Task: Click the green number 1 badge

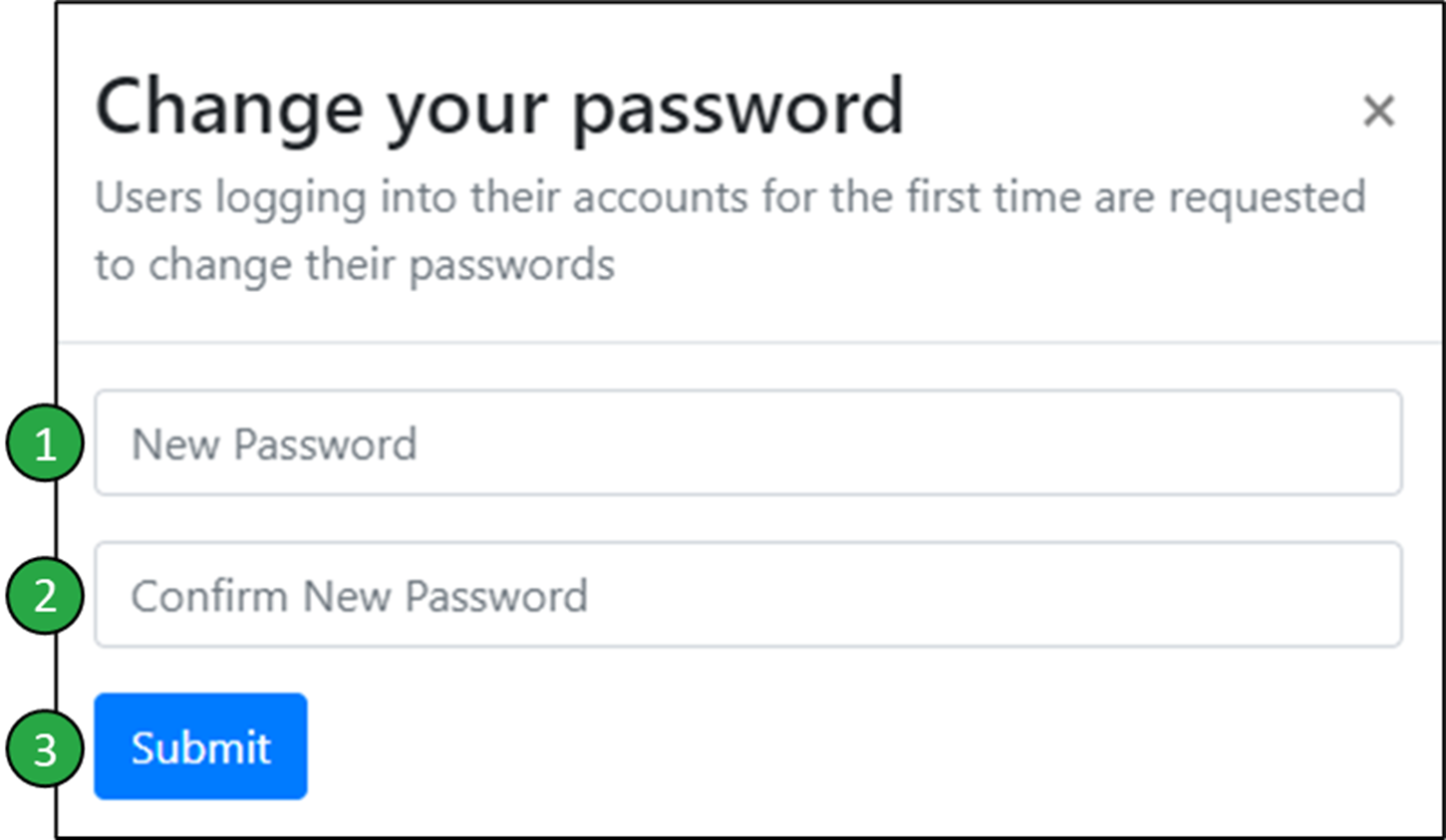Action: 45,443
